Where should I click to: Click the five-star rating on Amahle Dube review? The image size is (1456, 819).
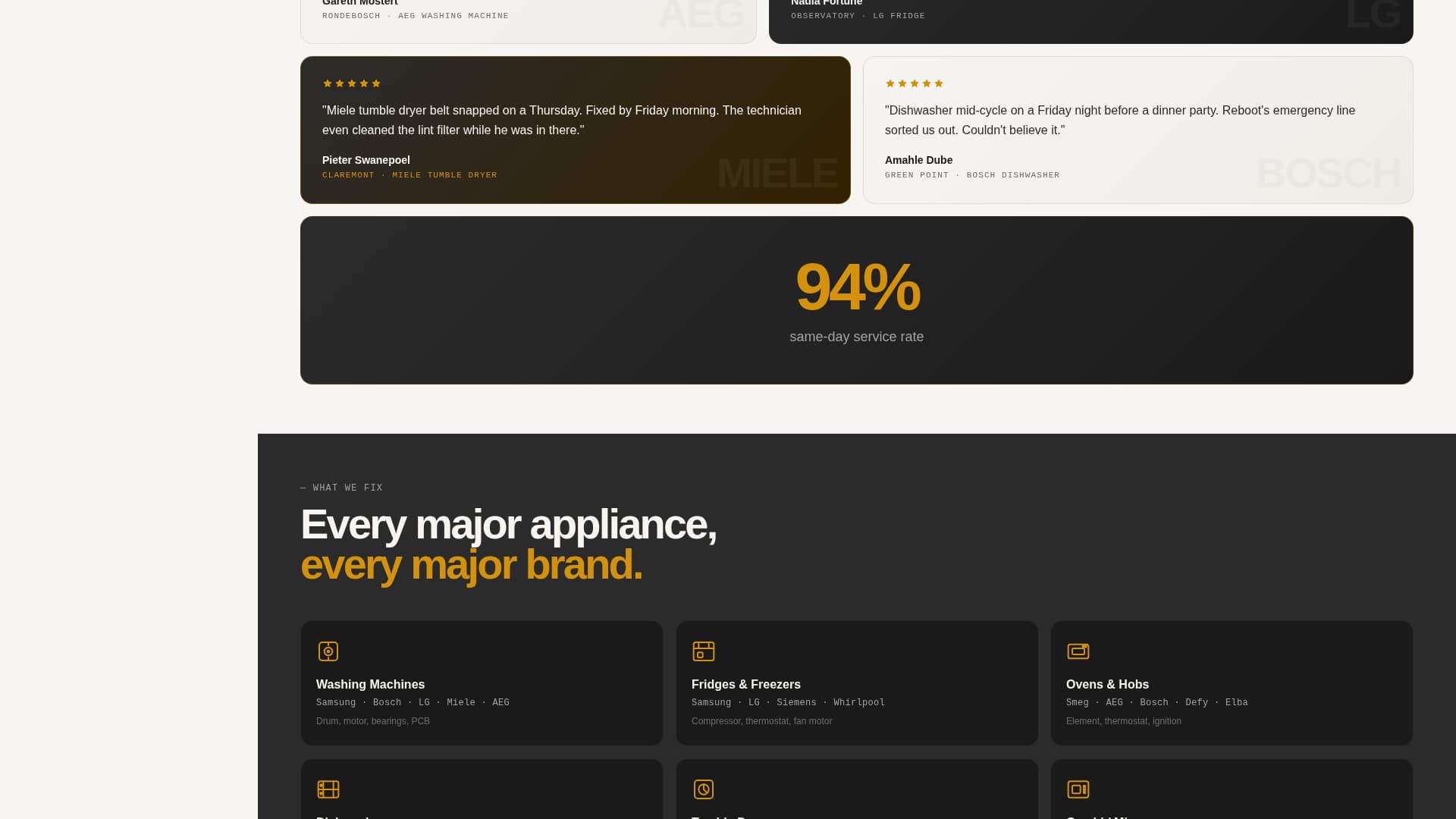coord(915,83)
